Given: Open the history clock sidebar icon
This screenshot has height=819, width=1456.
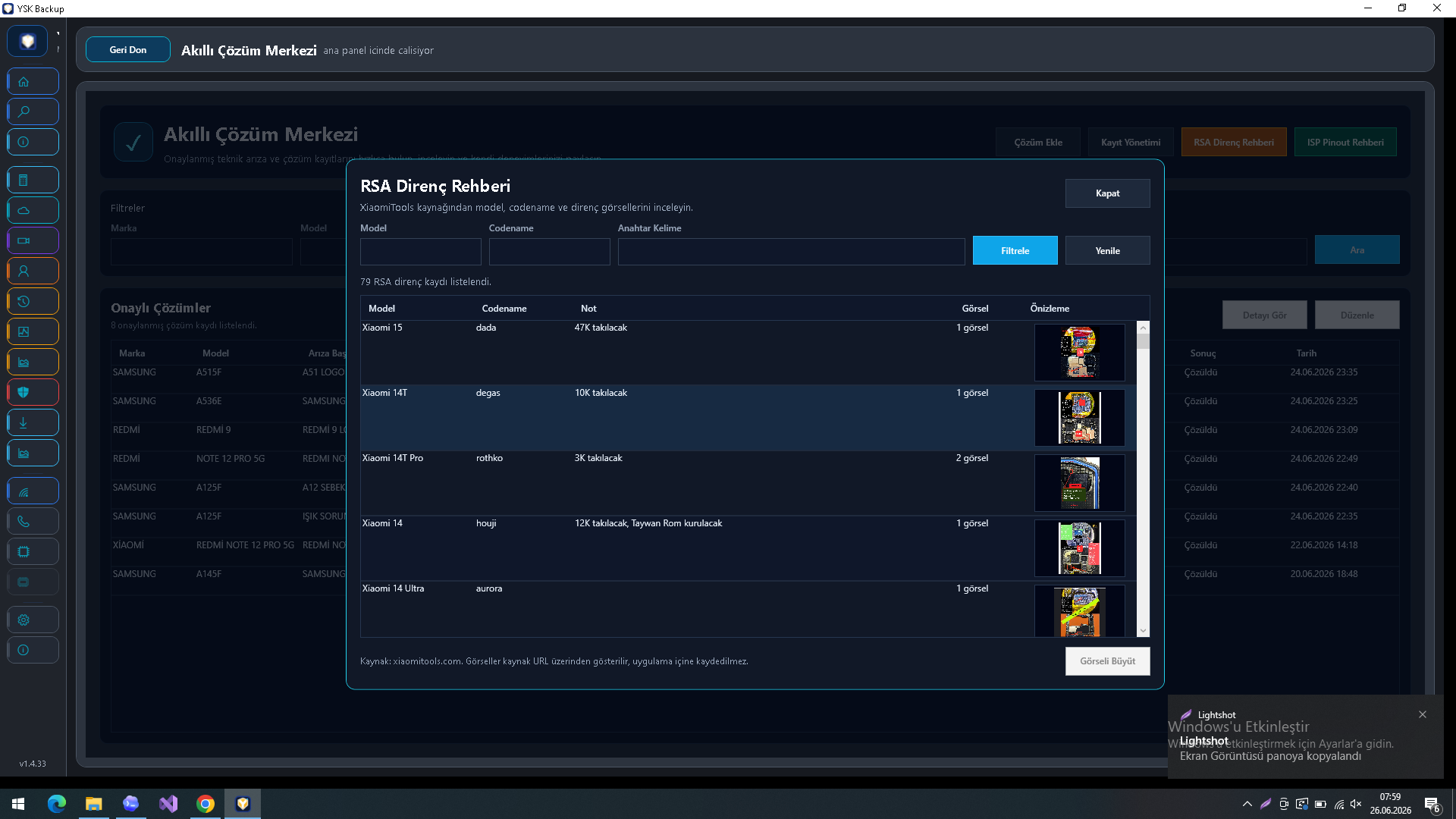Looking at the screenshot, I should coord(33,301).
